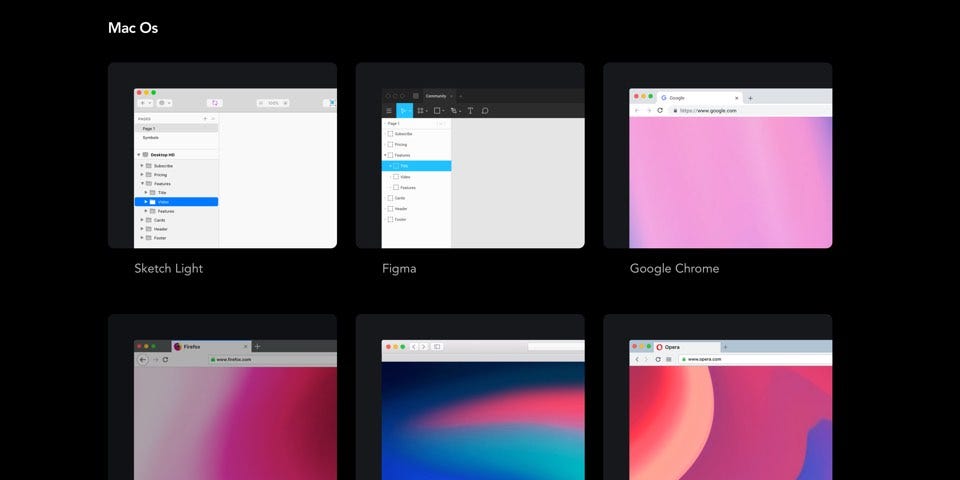Viewport: 960px width, 480px height.
Task: Click the Opera back chevron
Action: point(637,359)
